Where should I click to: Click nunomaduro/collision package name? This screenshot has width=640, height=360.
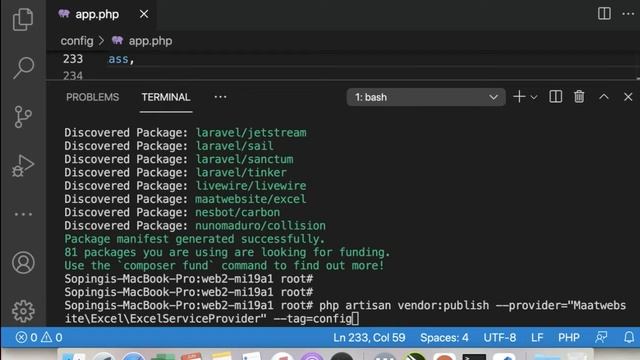click(260, 226)
